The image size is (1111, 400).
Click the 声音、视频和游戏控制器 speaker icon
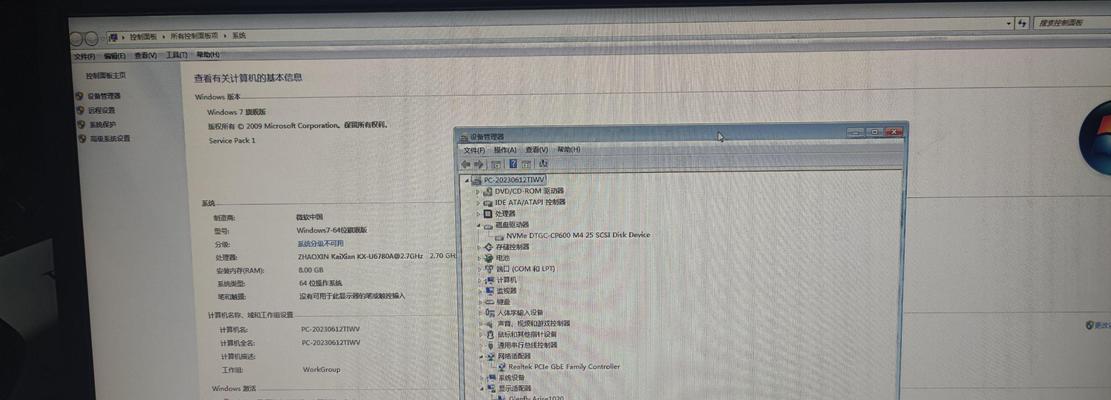pos(490,324)
